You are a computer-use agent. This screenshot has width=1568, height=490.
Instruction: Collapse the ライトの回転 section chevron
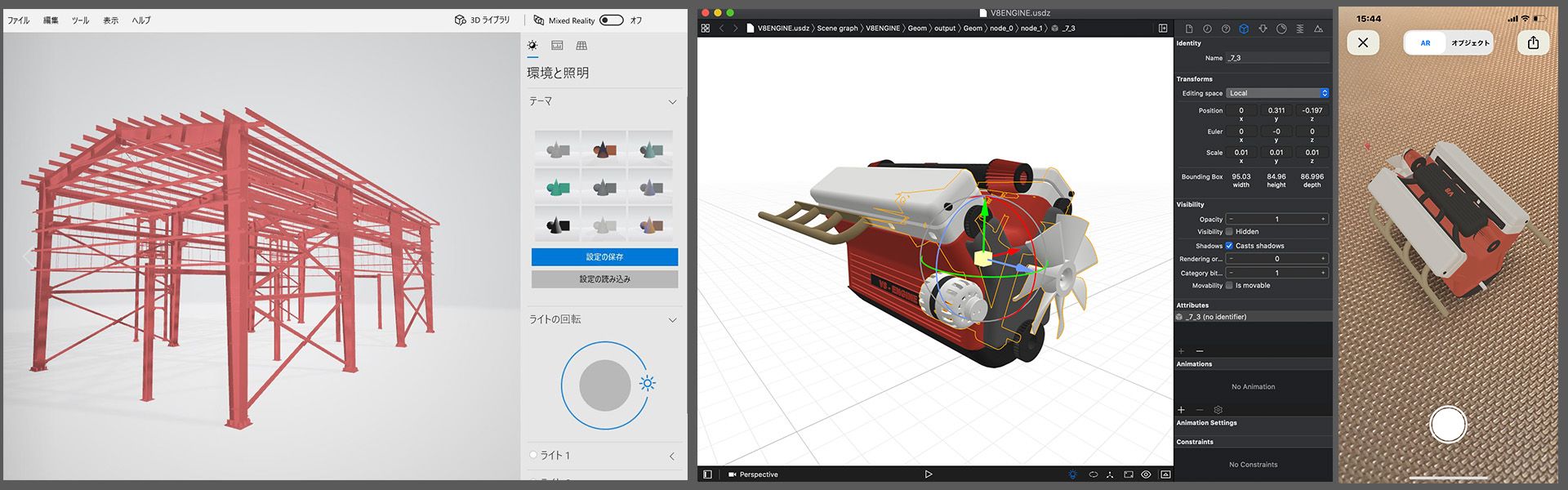(x=672, y=320)
